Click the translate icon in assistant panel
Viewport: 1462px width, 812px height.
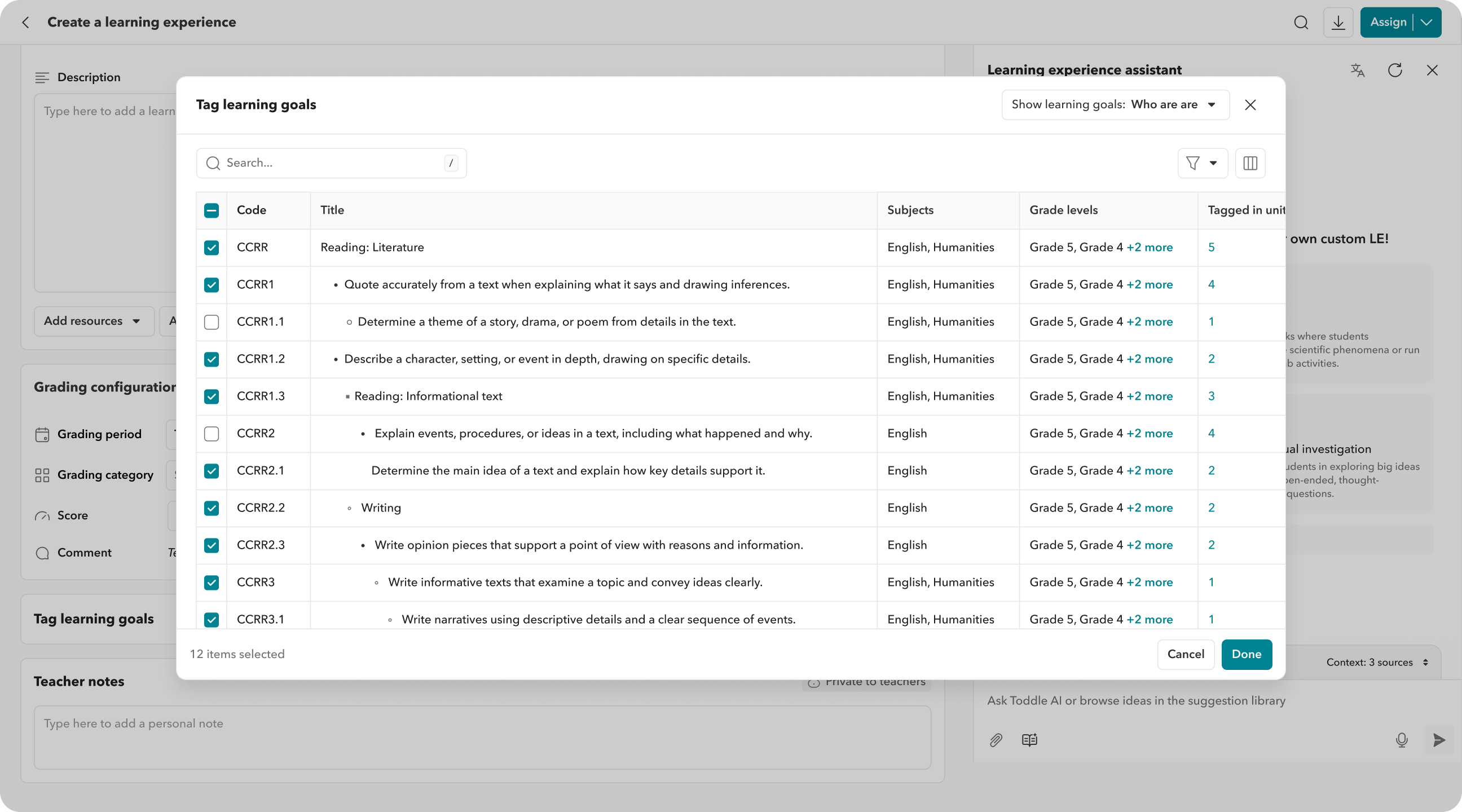[1357, 70]
